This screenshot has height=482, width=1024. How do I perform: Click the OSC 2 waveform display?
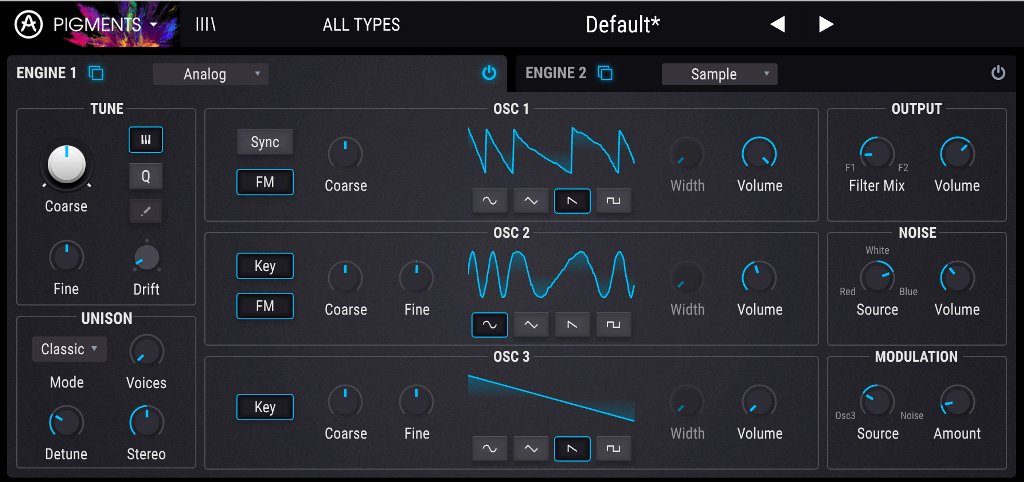pyautogui.click(x=551, y=275)
